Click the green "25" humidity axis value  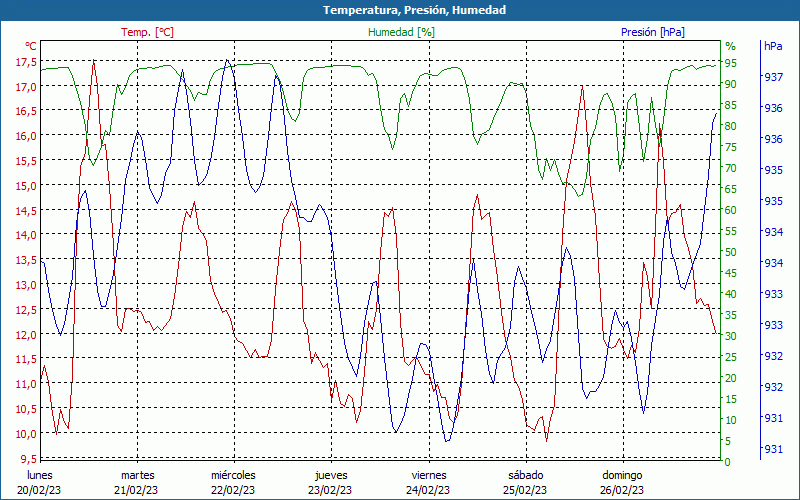tap(731, 357)
